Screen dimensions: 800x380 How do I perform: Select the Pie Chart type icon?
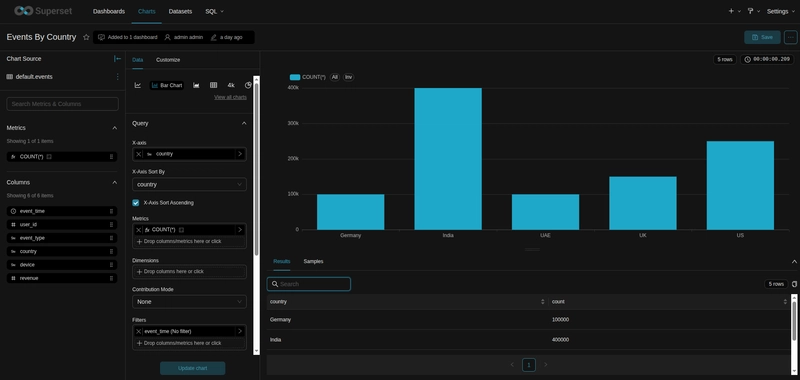pyautogui.click(x=248, y=85)
